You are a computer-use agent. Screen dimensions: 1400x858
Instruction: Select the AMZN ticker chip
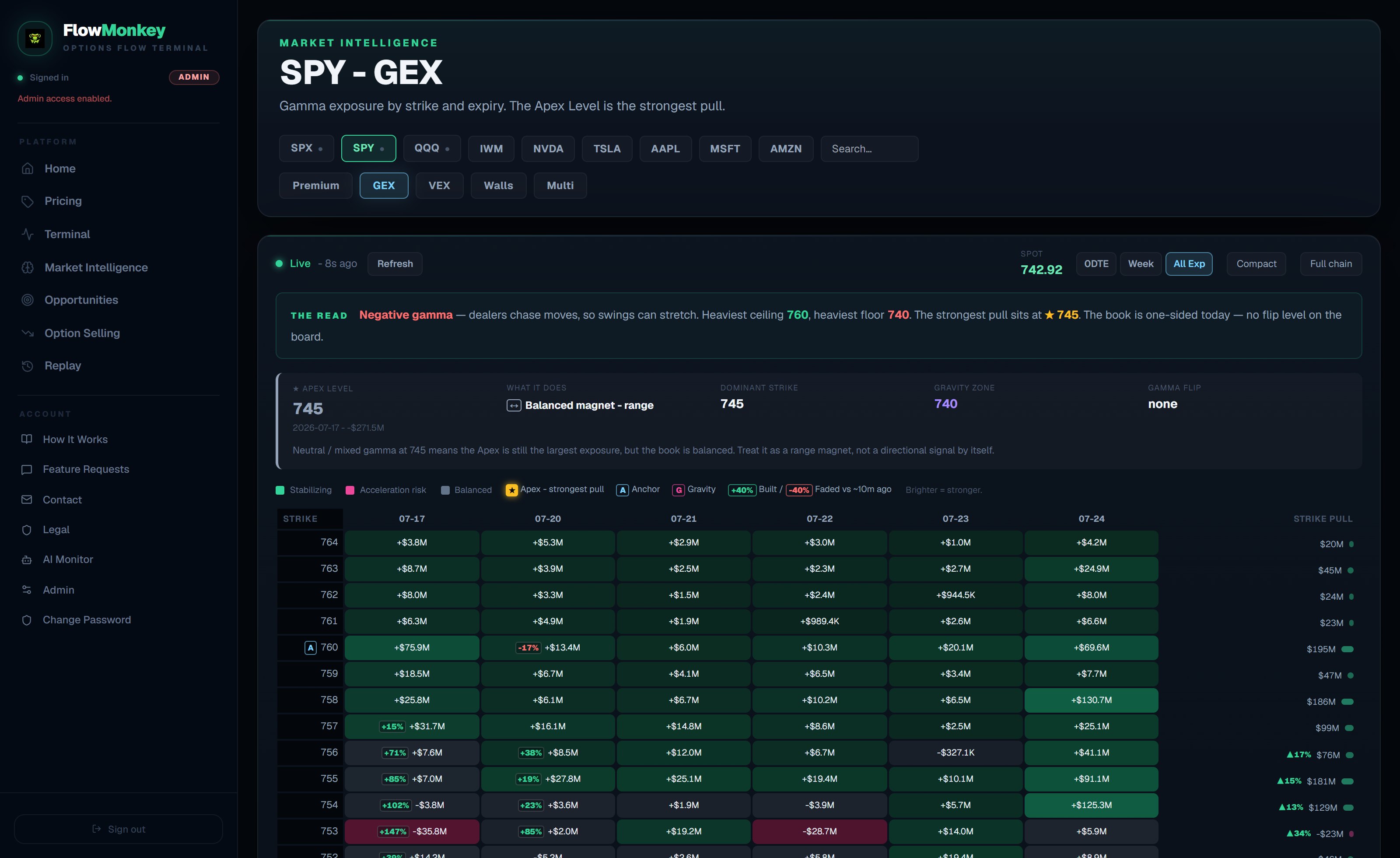(x=786, y=148)
